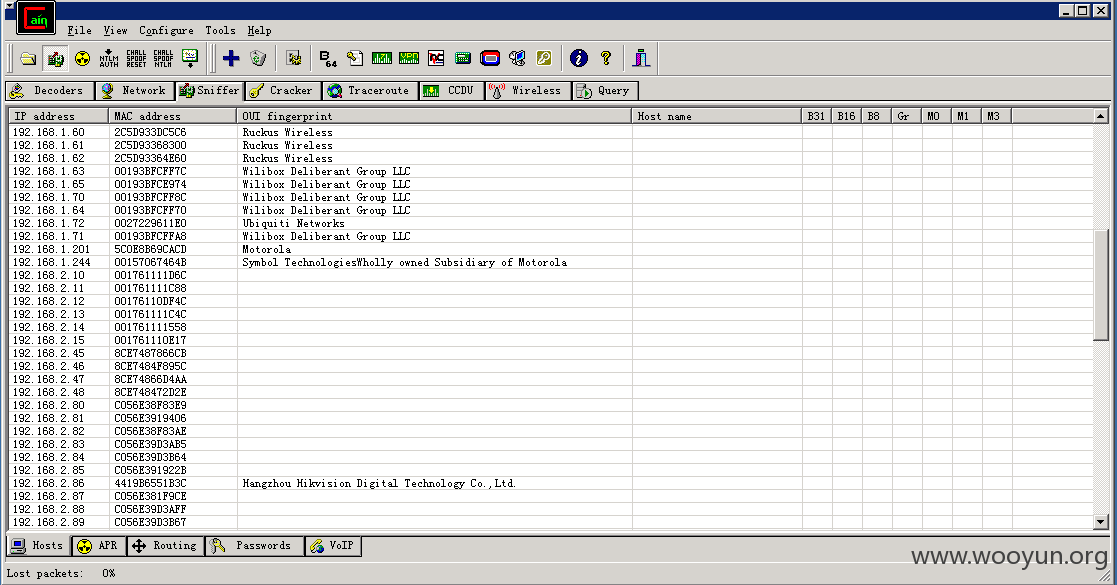This screenshot has width=1117, height=585.
Task: Click the key-on-document password decoder icon
Action: pos(355,58)
